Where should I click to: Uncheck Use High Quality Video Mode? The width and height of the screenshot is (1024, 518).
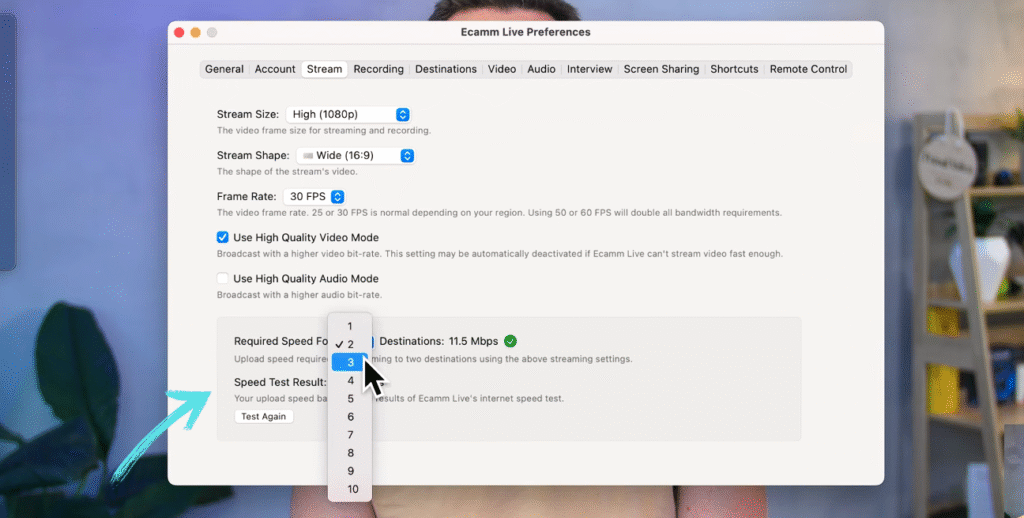pyautogui.click(x=223, y=237)
